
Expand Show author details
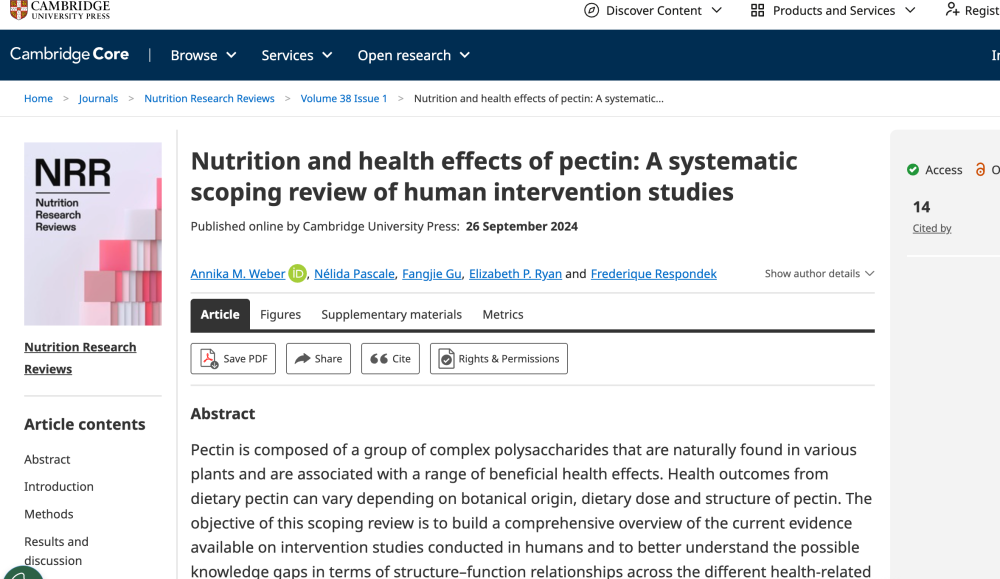pyautogui.click(x=819, y=274)
